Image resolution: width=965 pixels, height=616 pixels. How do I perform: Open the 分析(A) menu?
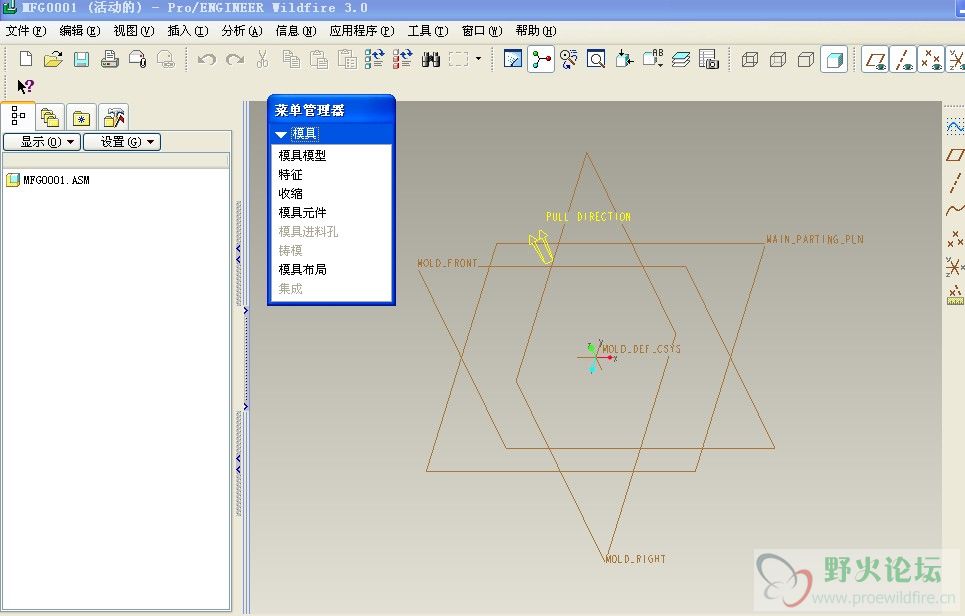(x=242, y=31)
